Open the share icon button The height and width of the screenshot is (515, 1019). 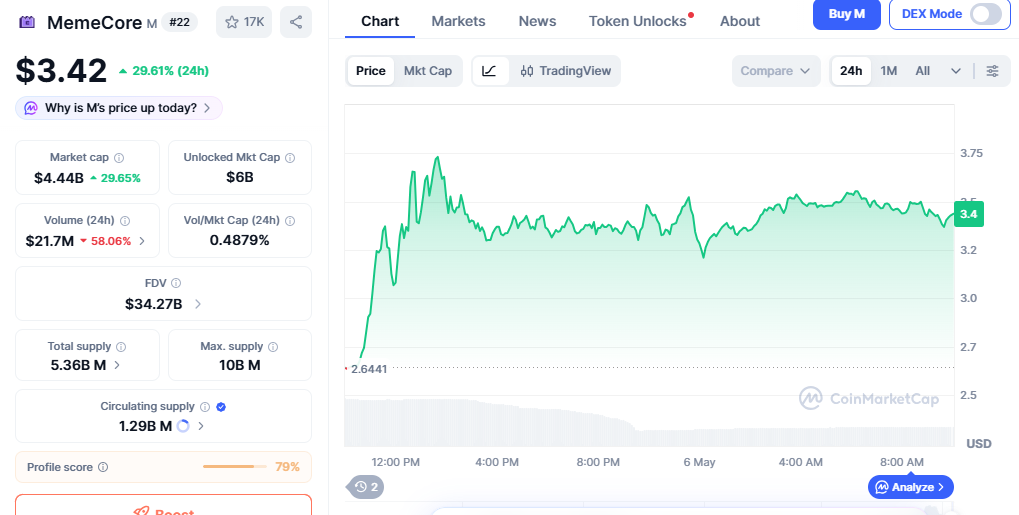click(x=296, y=22)
